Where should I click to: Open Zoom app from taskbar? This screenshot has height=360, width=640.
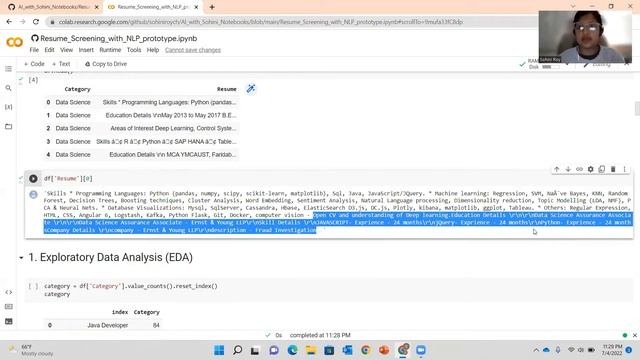(421, 350)
